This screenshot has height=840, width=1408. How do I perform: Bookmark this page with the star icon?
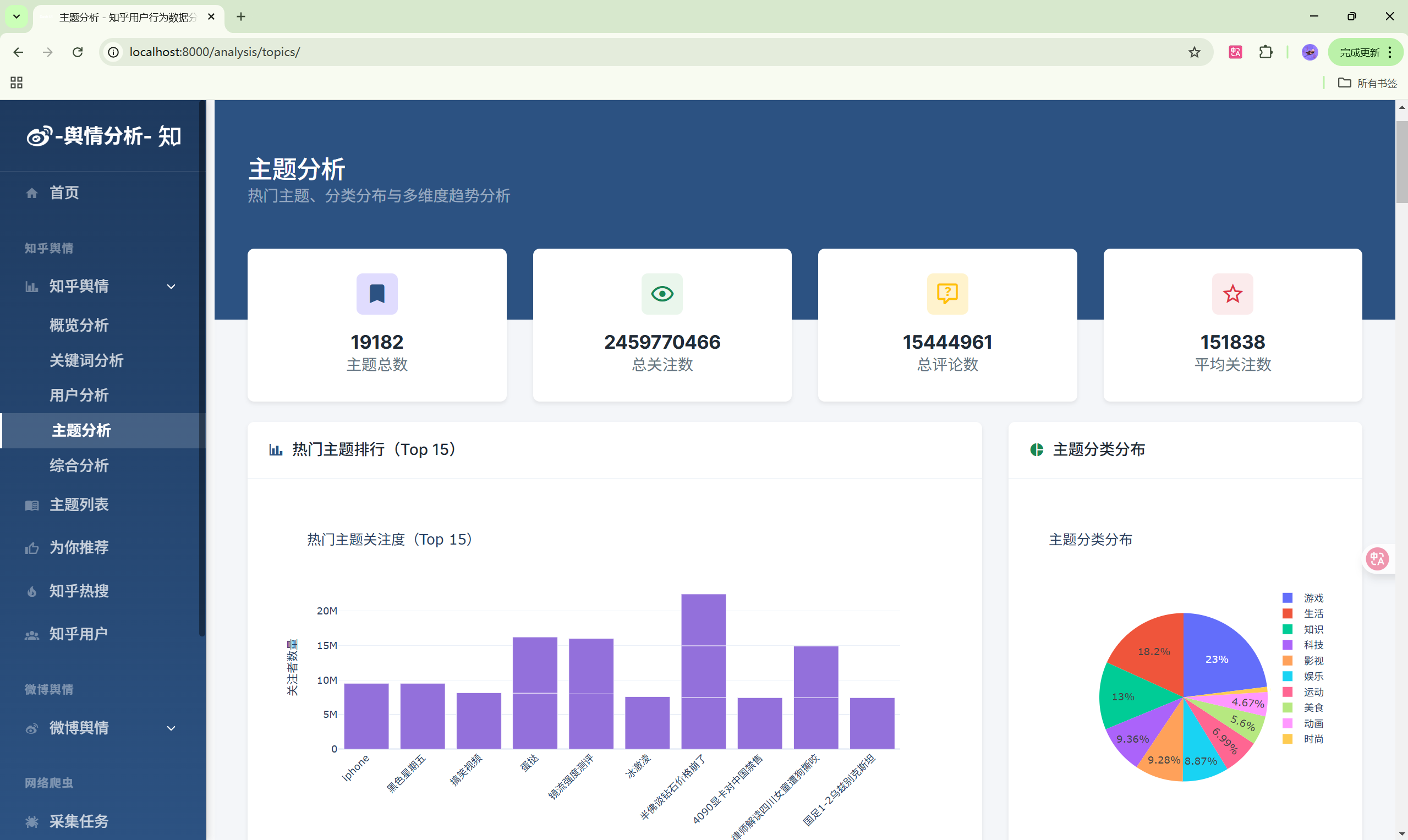tap(1194, 52)
